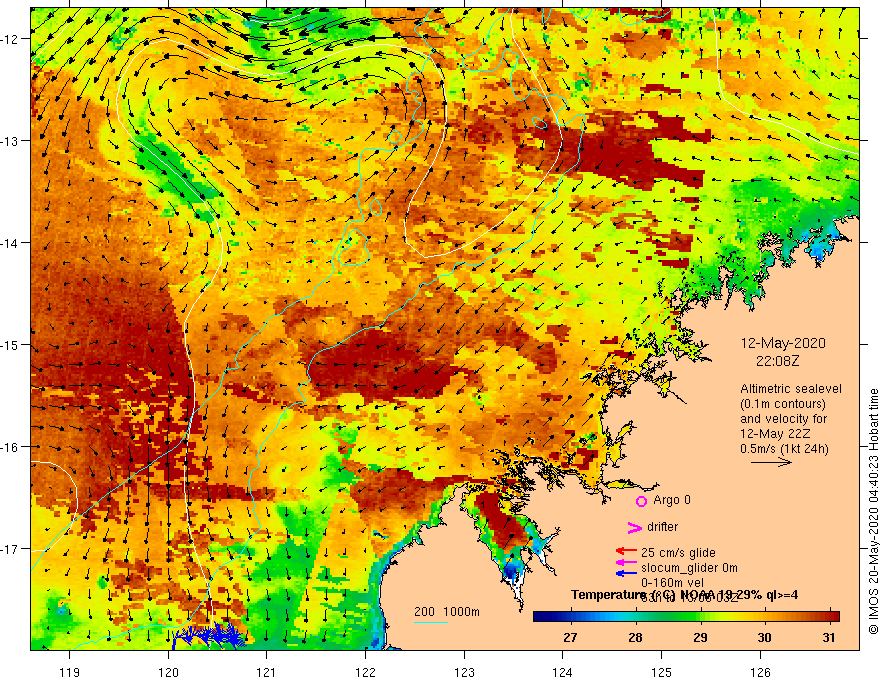Screen dimensions: 880x680
Task: Click colorbar tick label 29
Action: 700,638
